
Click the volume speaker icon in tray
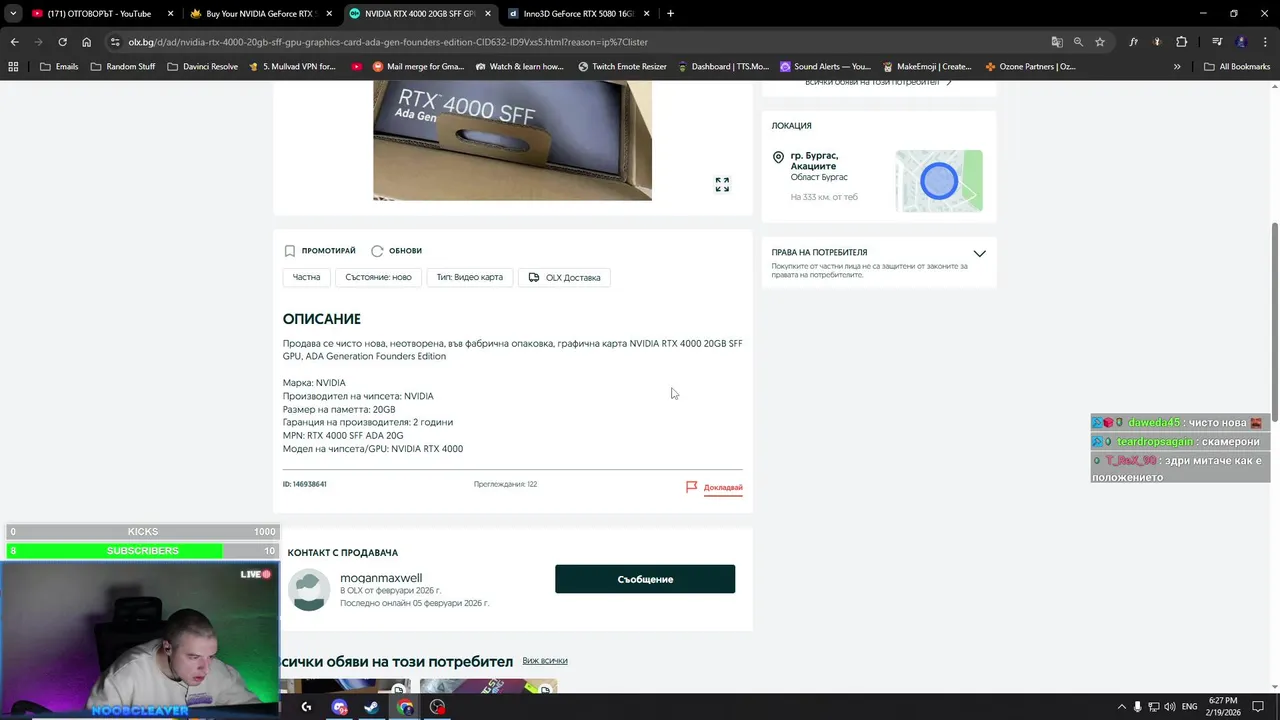pyautogui.click(x=1171, y=707)
